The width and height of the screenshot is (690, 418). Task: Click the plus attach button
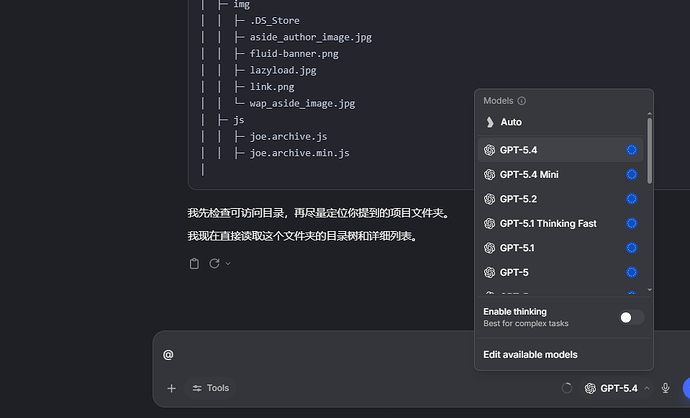click(x=172, y=388)
